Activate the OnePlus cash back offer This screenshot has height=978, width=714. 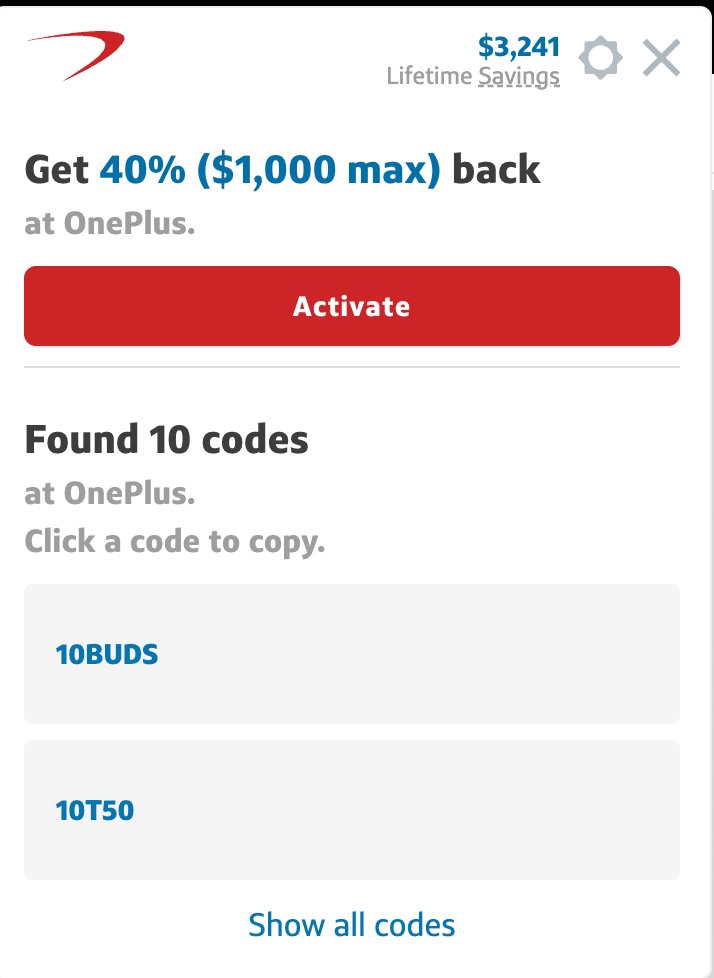pos(352,306)
